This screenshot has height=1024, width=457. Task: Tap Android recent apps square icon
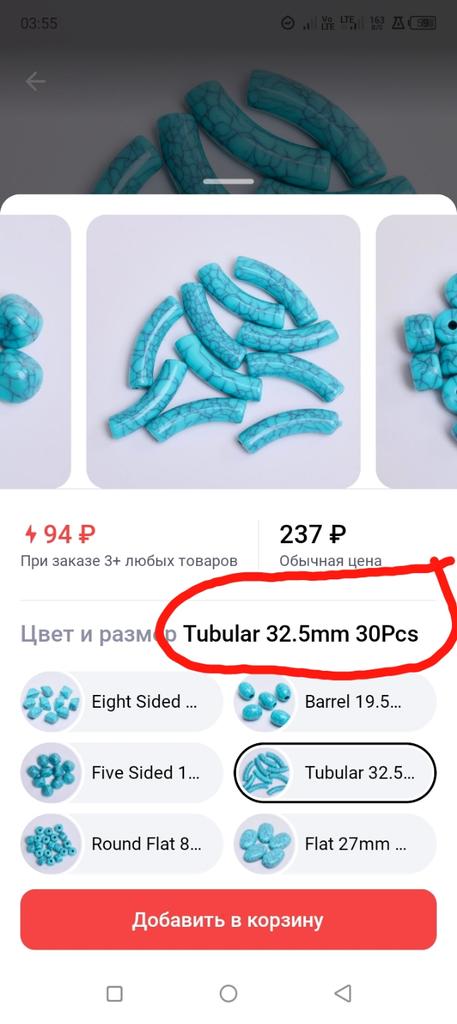coord(114,993)
